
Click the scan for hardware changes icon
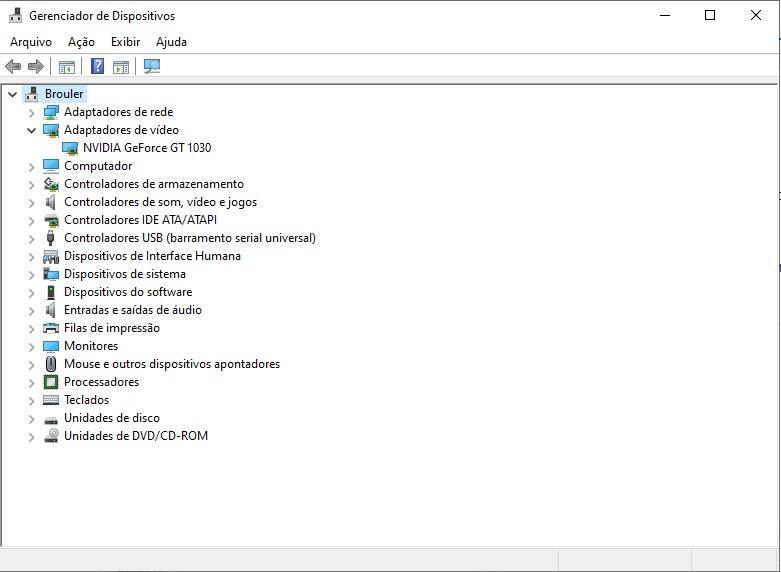151,66
